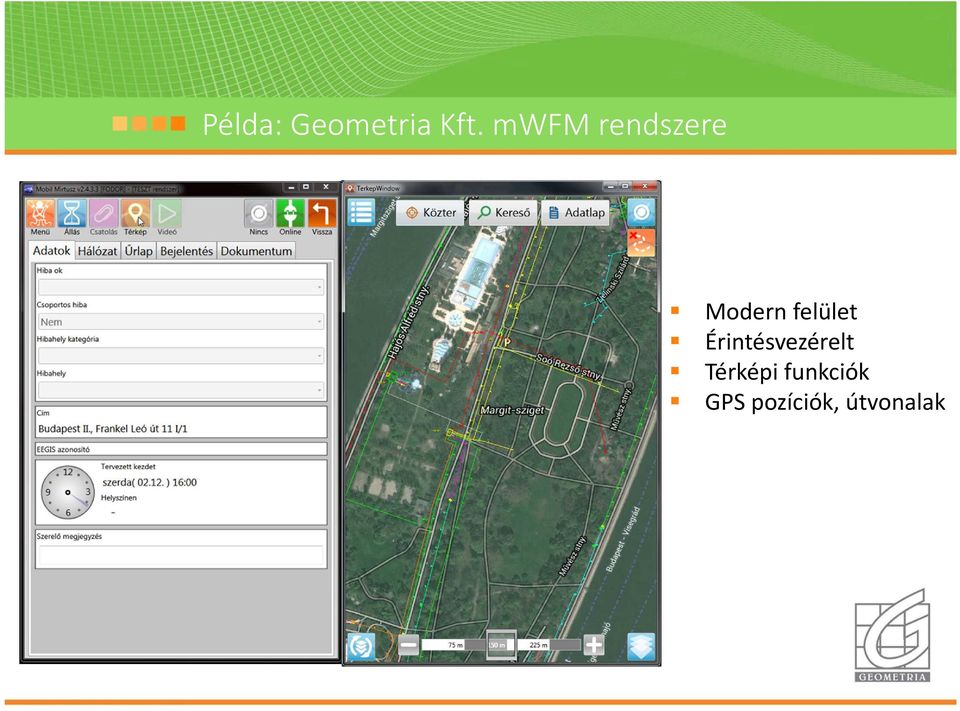Open the Hibahely dropdown
960x711 pixels.
(x=181, y=390)
